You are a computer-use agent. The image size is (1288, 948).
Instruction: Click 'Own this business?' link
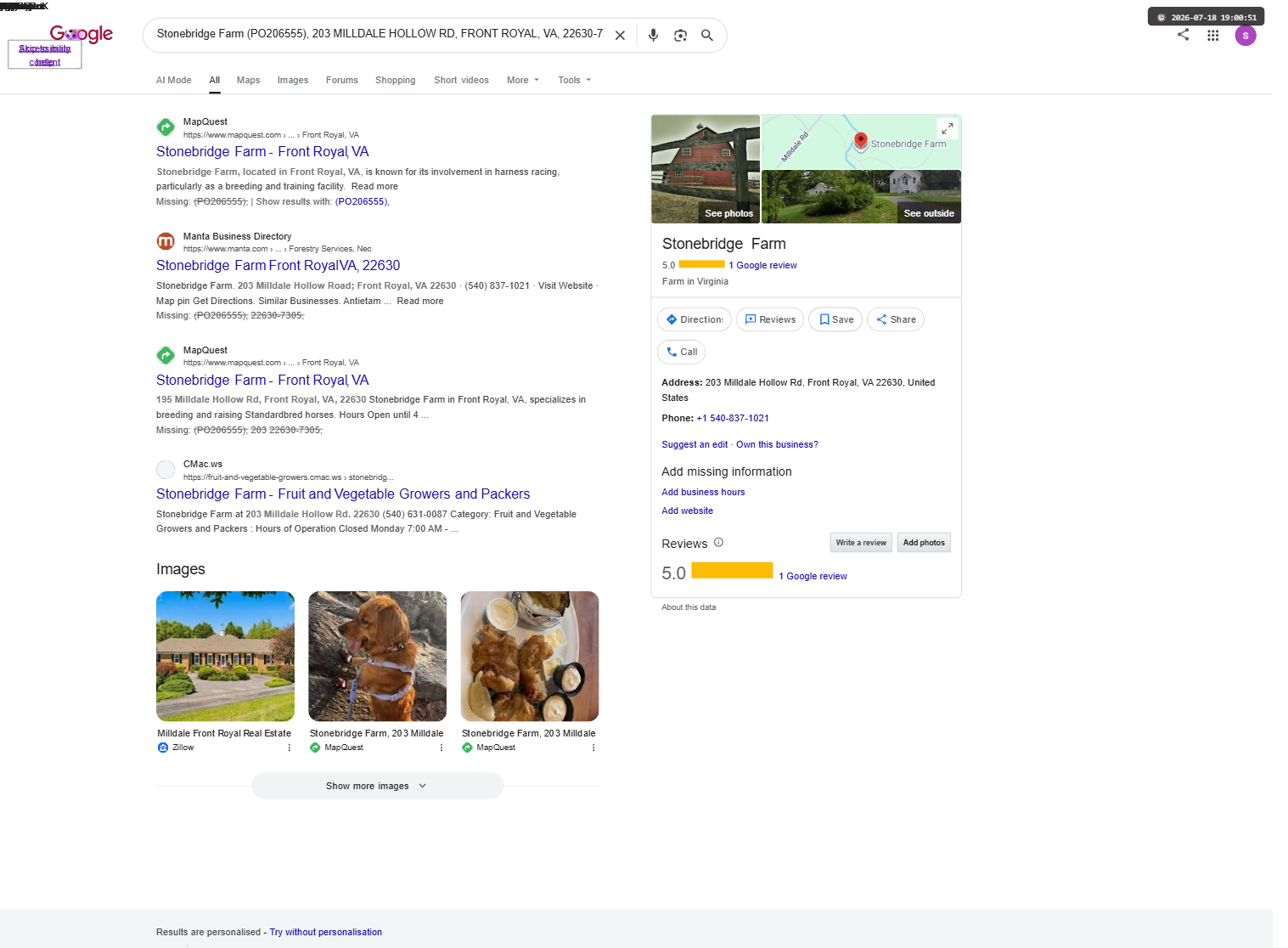(x=777, y=445)
